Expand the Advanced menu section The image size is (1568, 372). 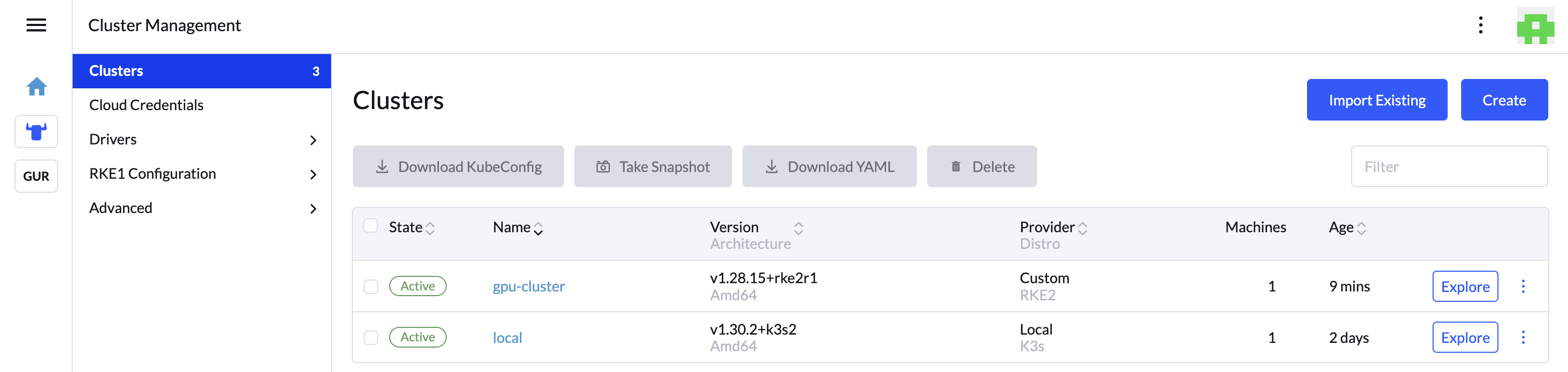(x=313, y=208)
